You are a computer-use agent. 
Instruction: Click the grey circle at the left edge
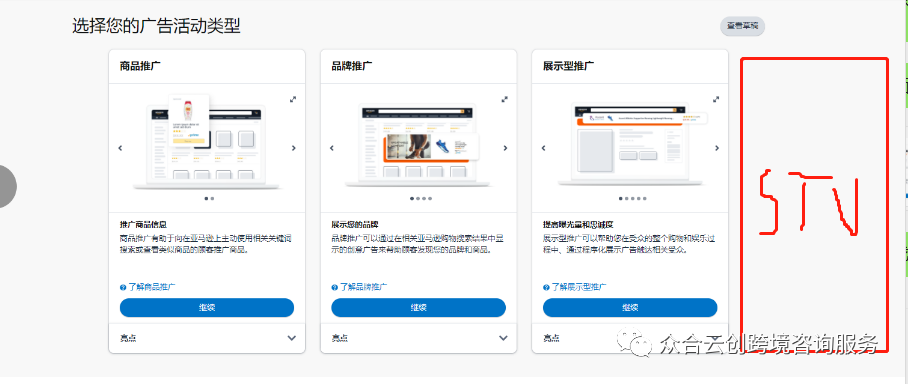pos(7,186)
